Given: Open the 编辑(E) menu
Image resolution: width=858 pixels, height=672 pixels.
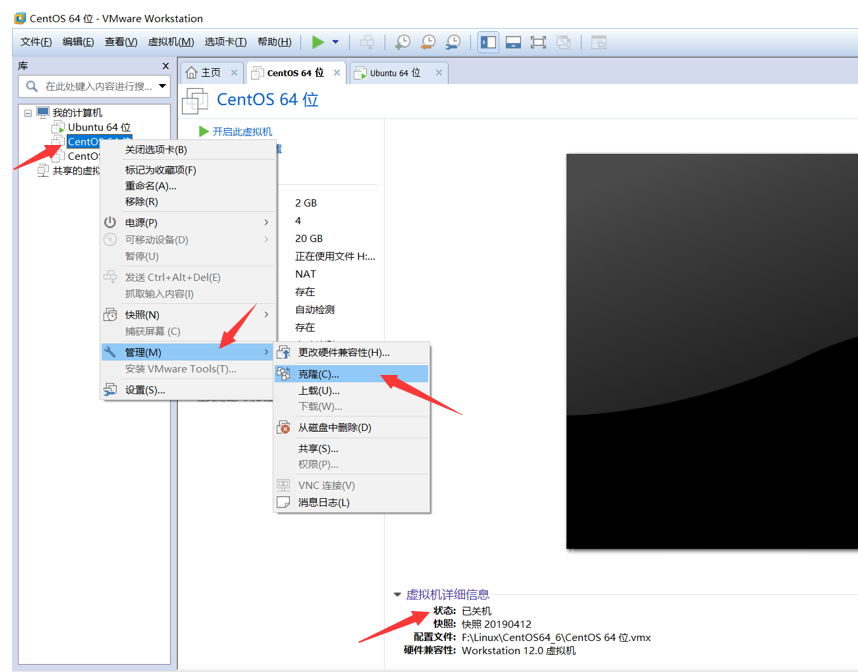Looking at the screenshot, I should click(x=78, y=42).
